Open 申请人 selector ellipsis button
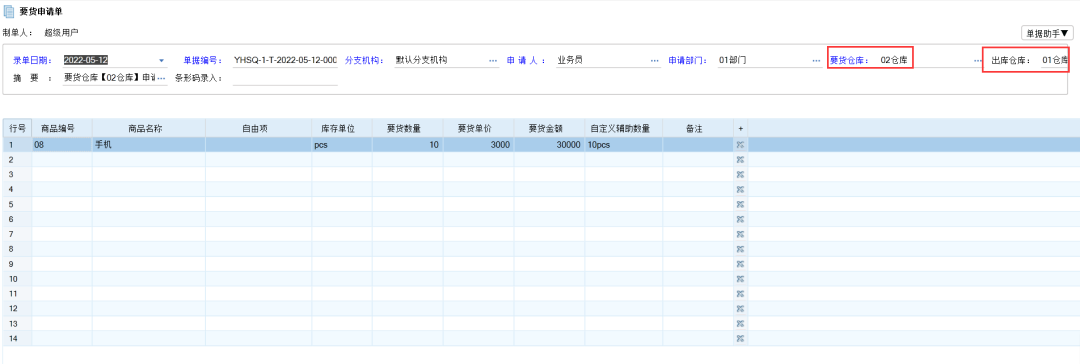This screenshot has width=1080, height=364. tap(654, 61)
